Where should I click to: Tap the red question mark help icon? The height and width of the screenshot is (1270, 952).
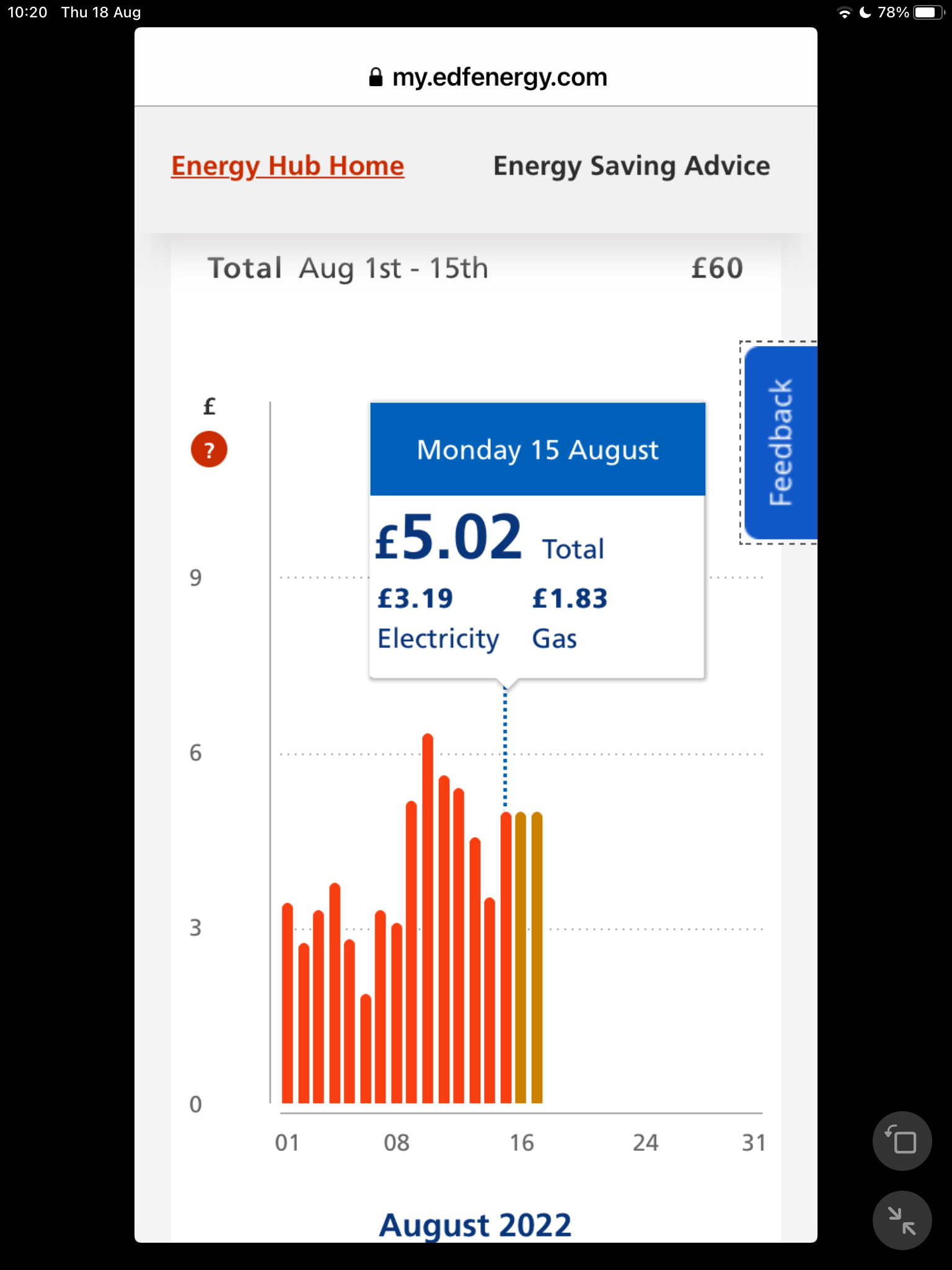click(x=209, y=449)
